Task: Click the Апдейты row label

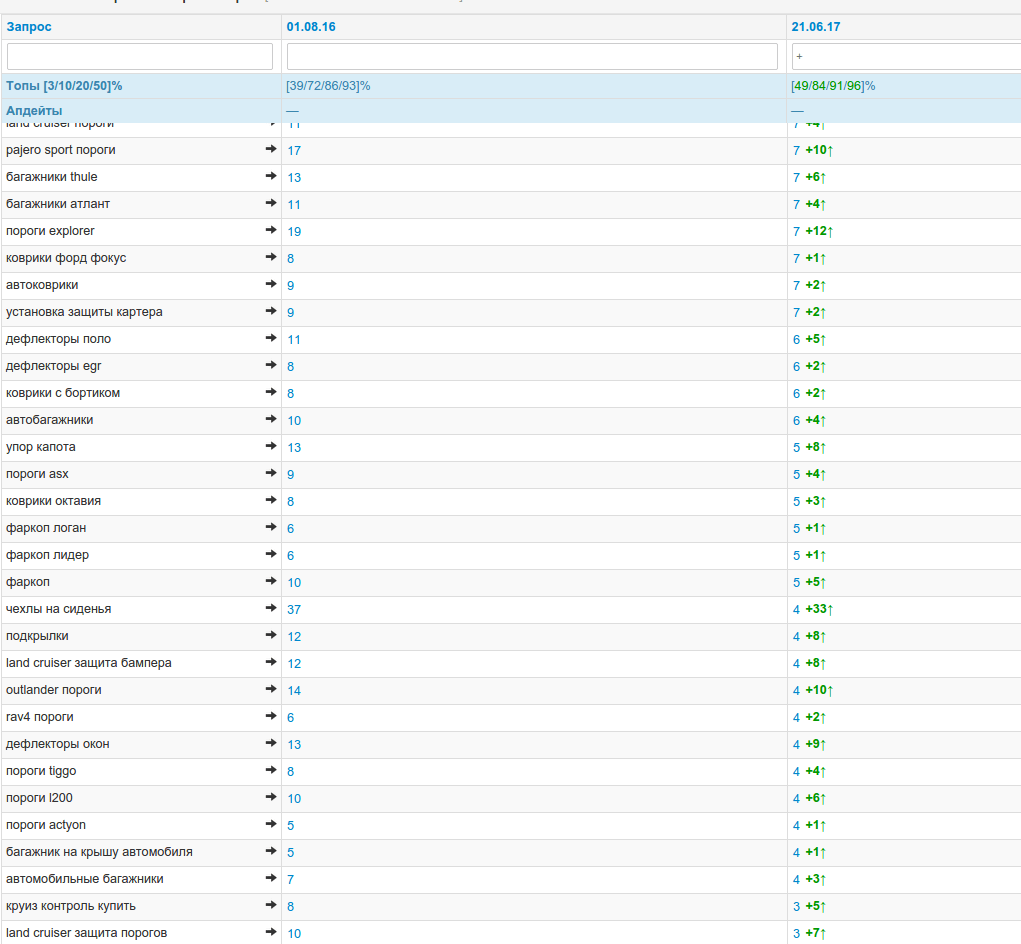Action: pos(34,110)
